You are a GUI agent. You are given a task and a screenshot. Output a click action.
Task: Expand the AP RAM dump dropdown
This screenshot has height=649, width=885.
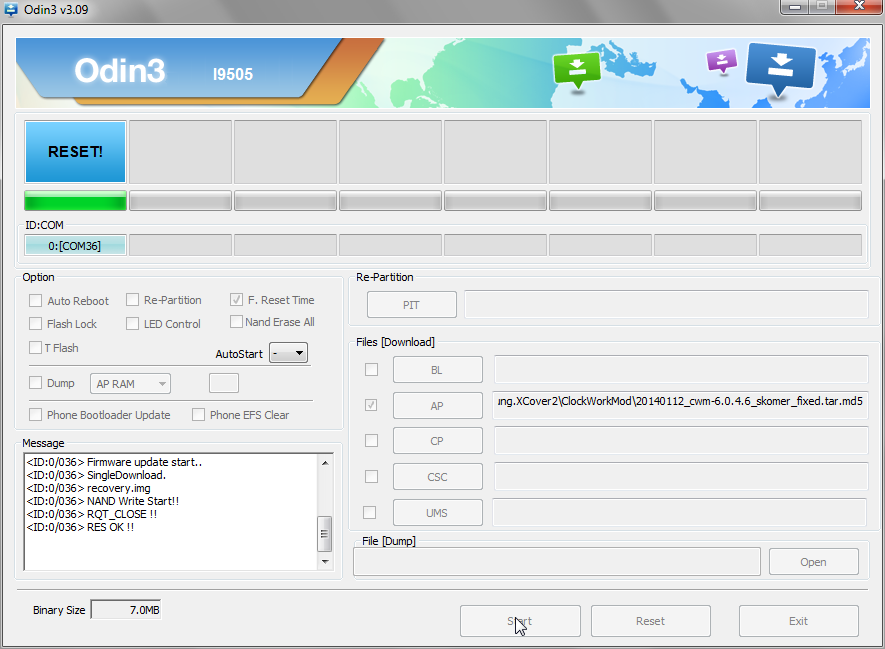click(x=130, y=384)
